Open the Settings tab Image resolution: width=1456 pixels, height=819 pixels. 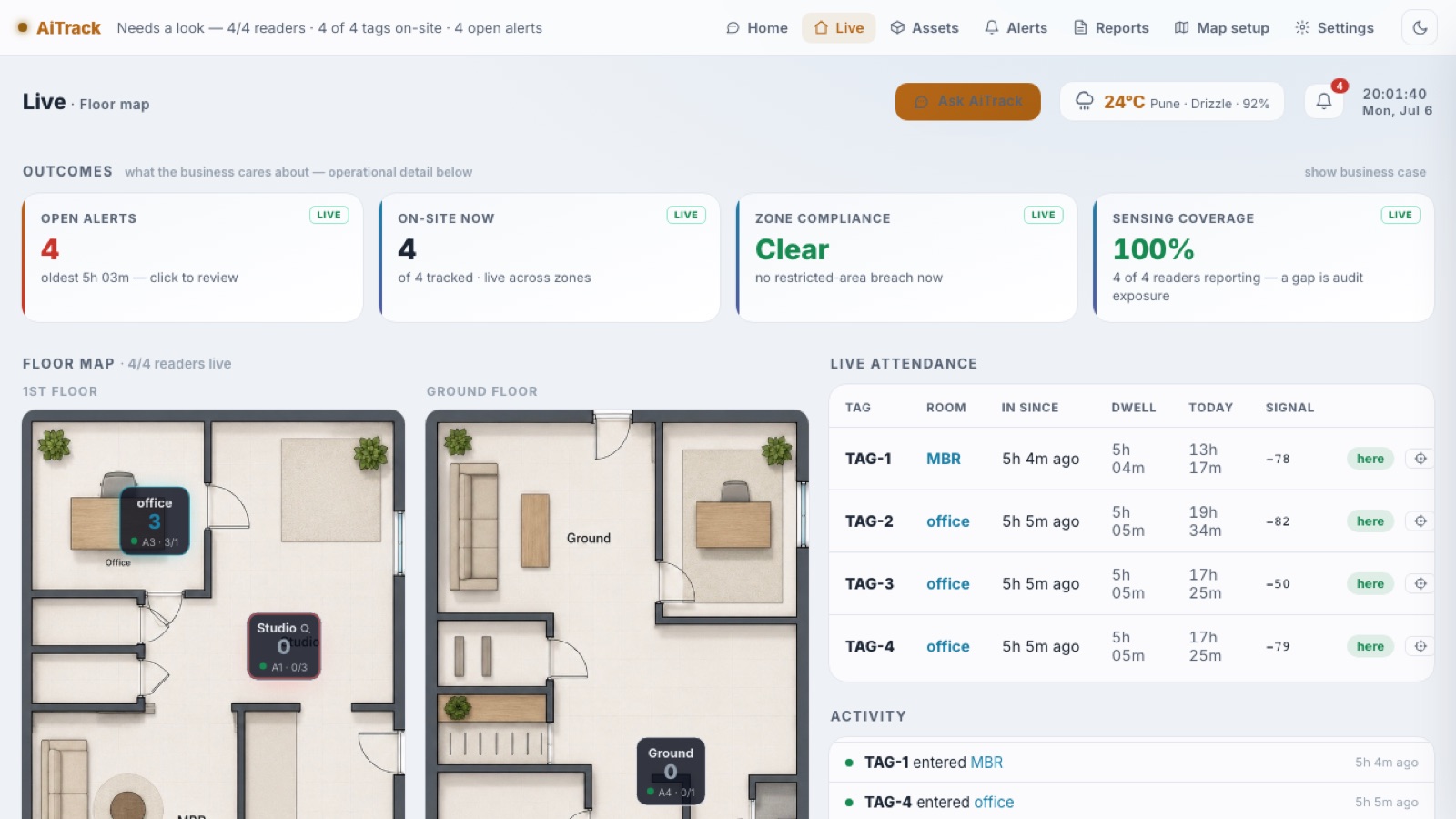[x=1335, y=28]
